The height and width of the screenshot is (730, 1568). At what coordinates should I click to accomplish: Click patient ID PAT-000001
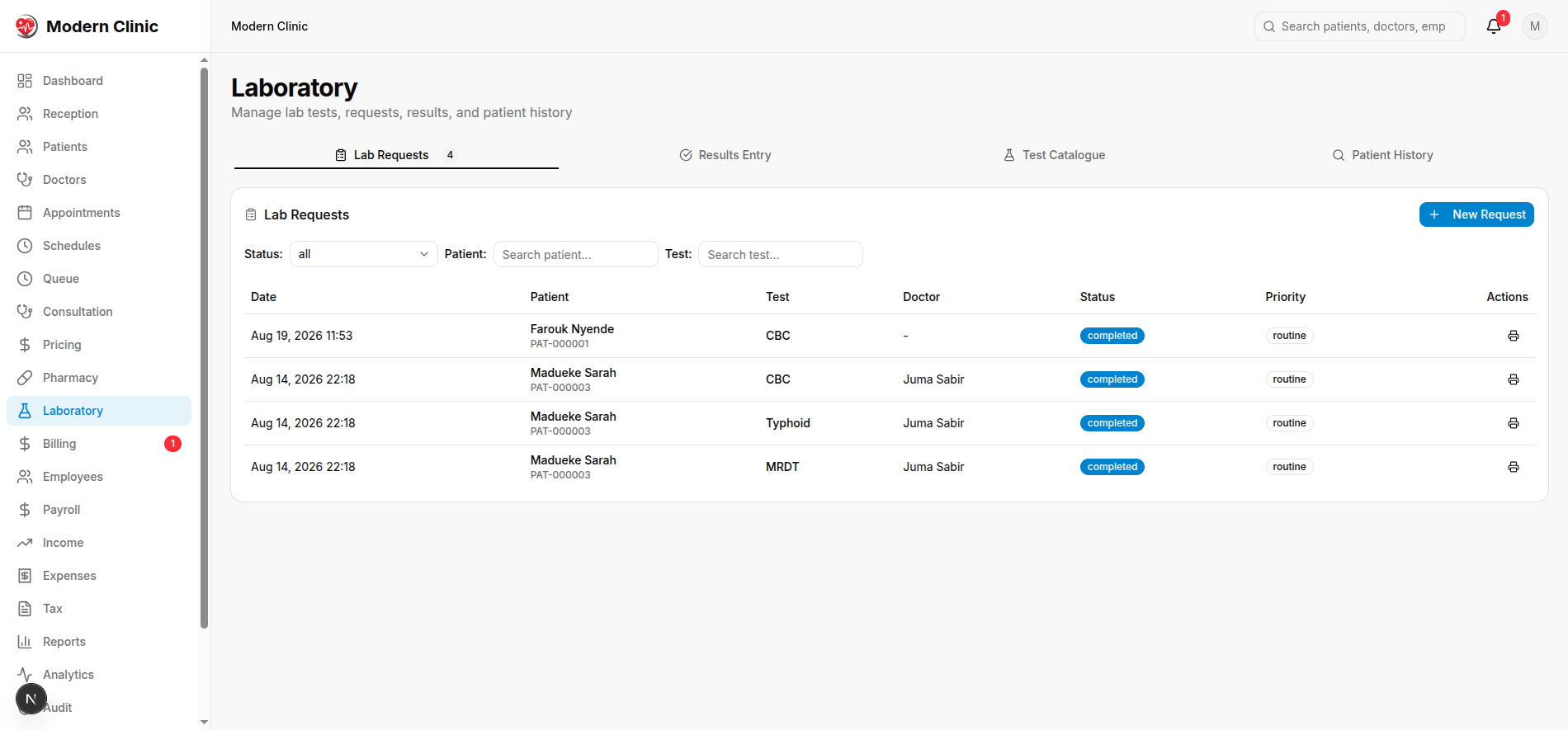pyautogui.click(x=560, y=344)
